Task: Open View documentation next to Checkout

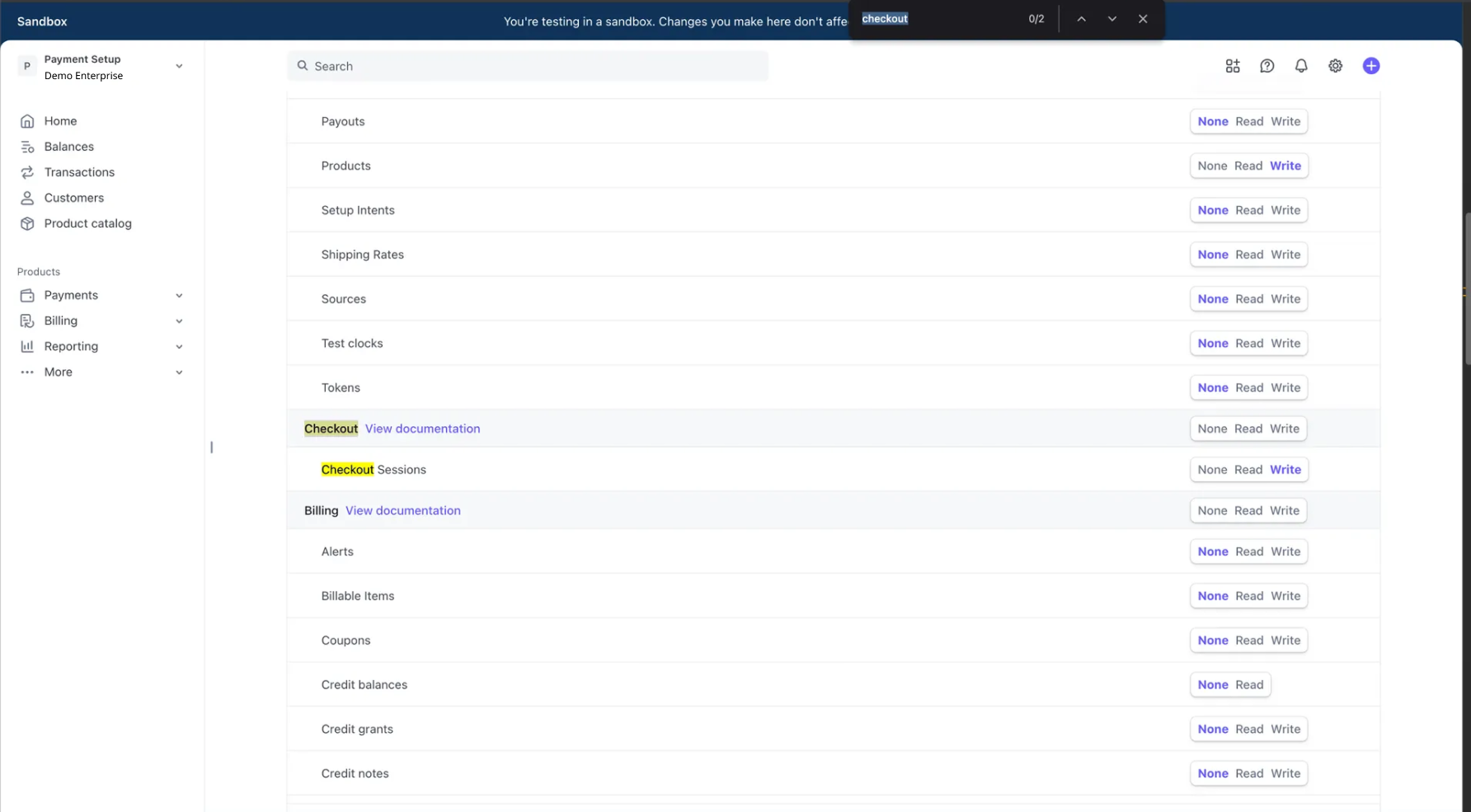Action: click(422, 428)
